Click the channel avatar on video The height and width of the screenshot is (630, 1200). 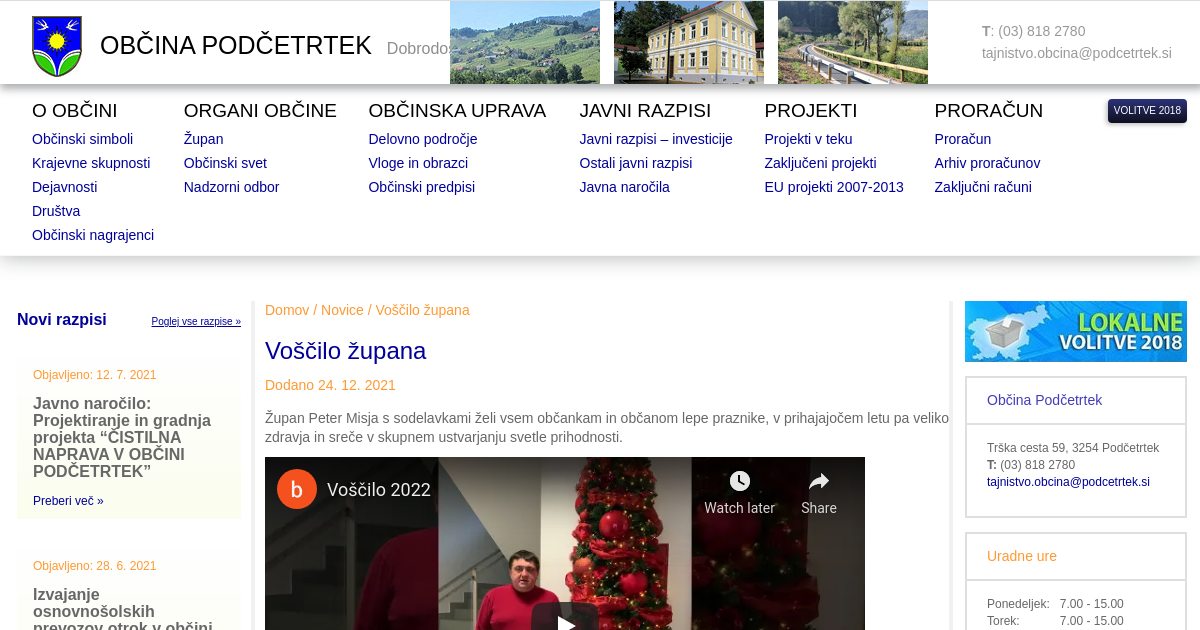tap(297, 490)
